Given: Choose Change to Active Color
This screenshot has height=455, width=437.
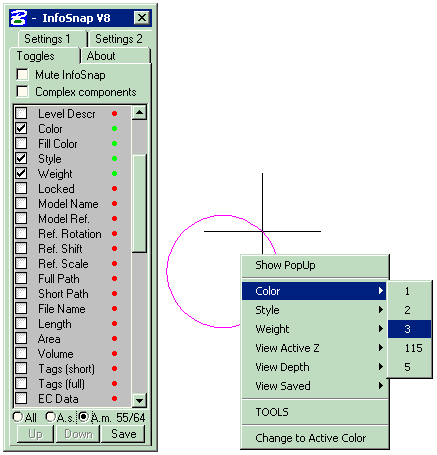Looking at the screenshot, I should (x=315, y=438).
